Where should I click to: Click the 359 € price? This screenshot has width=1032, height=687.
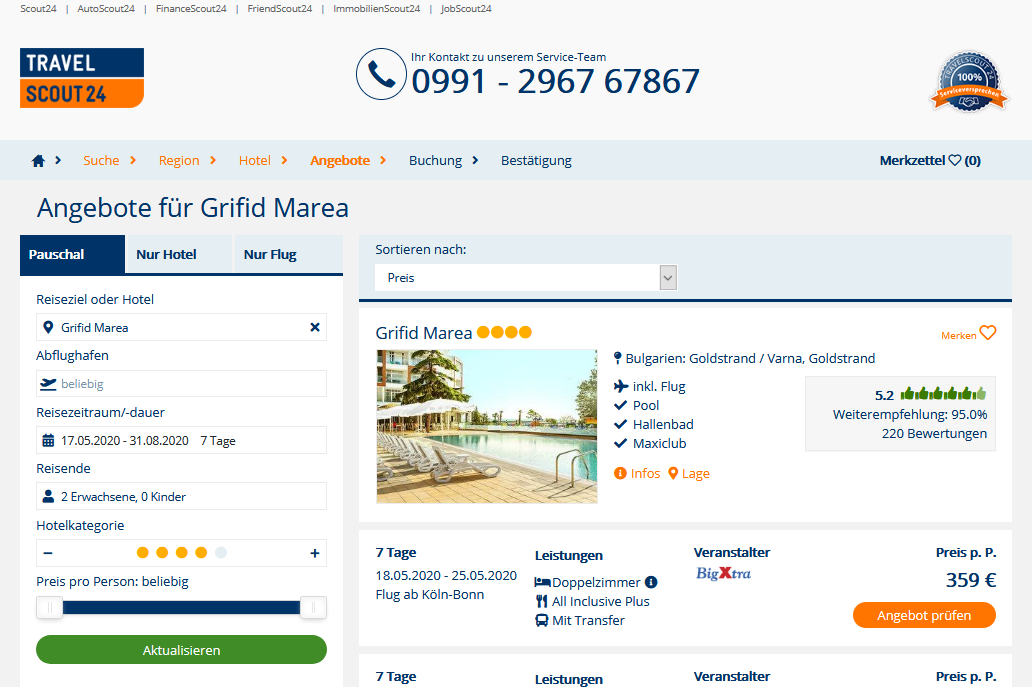[971, 580]
